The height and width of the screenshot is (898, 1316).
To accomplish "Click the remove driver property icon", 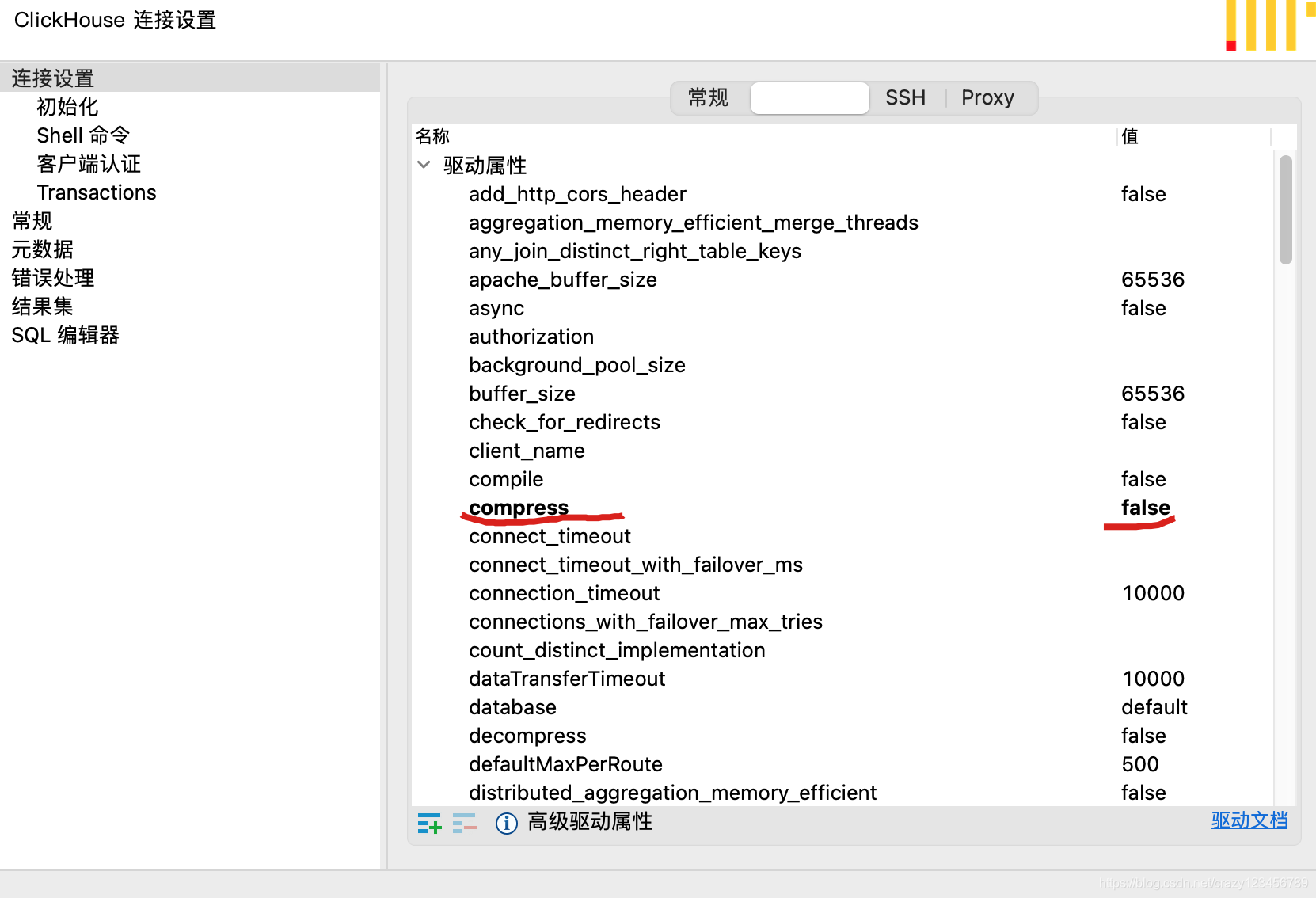I will click(x=465, y=824).
